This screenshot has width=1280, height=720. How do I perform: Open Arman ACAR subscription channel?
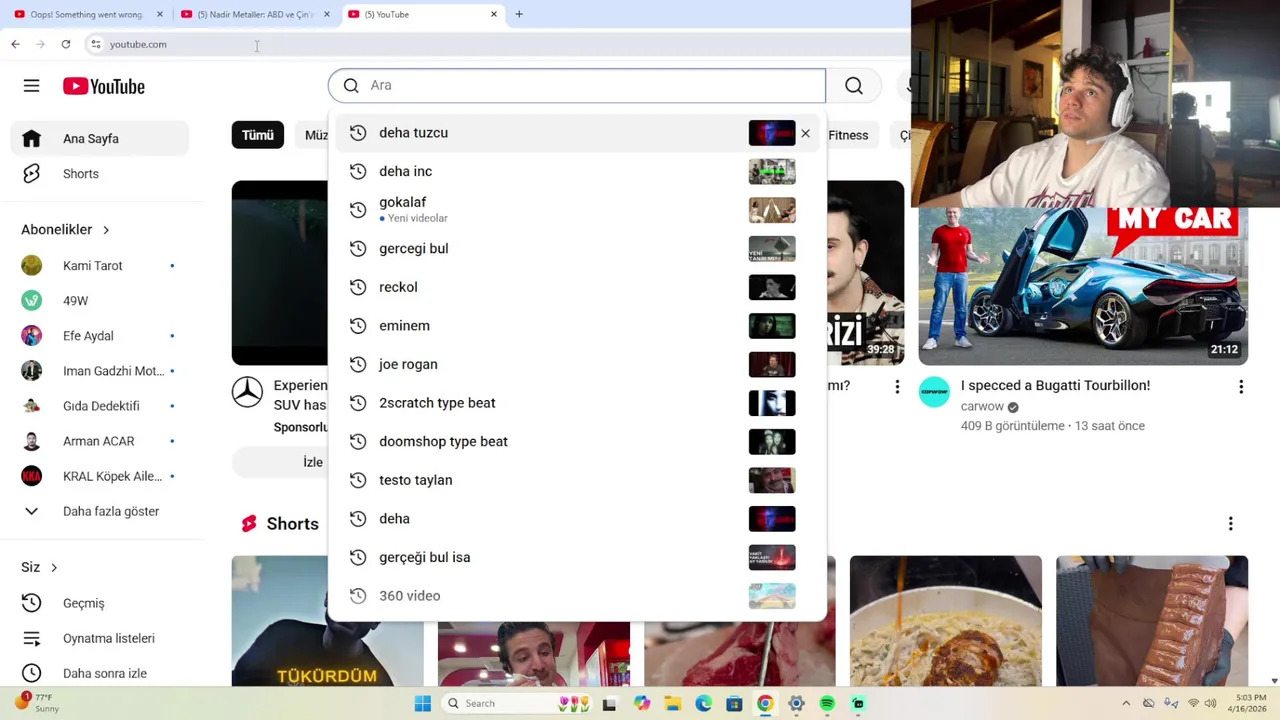point(100,441)
